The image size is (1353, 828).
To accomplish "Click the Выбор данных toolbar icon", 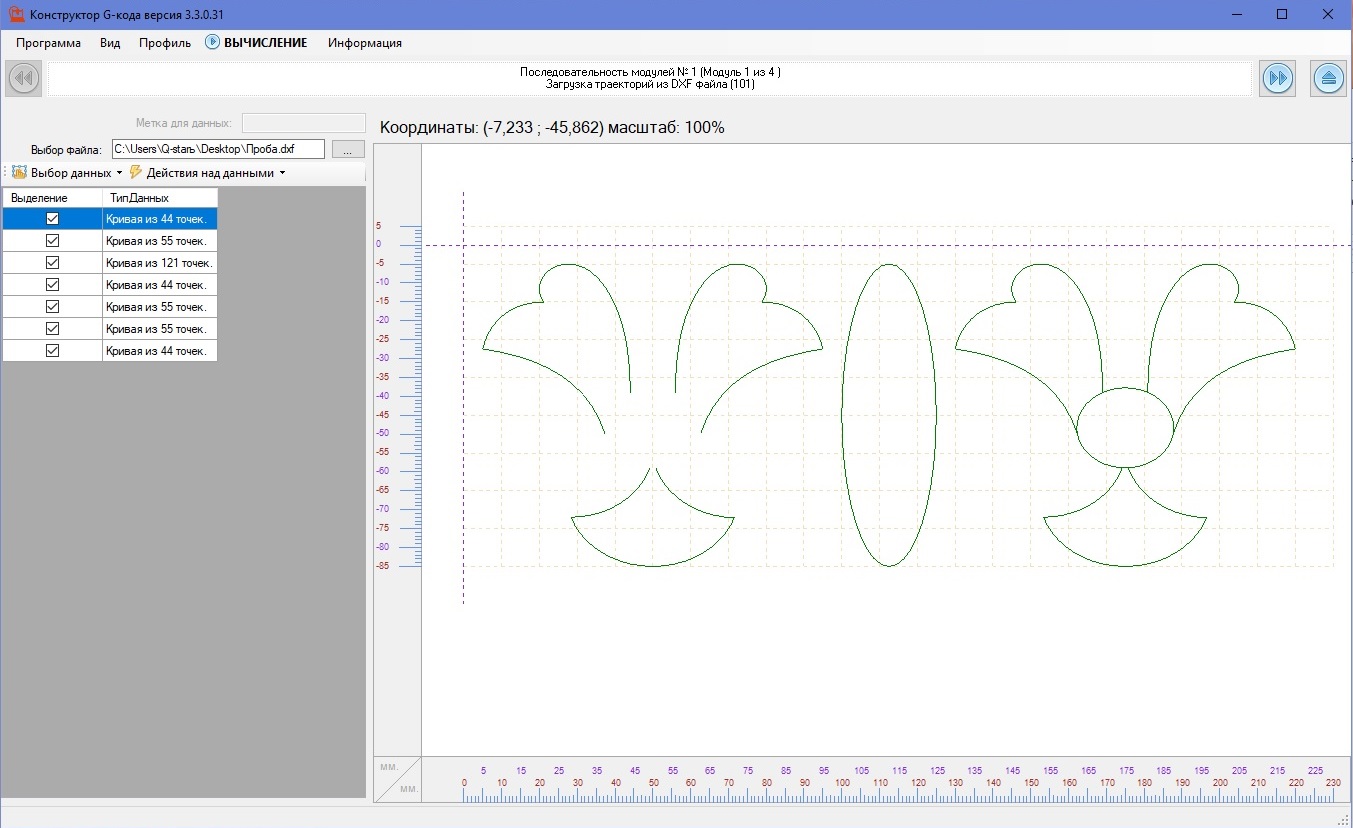I will point(19,172).
